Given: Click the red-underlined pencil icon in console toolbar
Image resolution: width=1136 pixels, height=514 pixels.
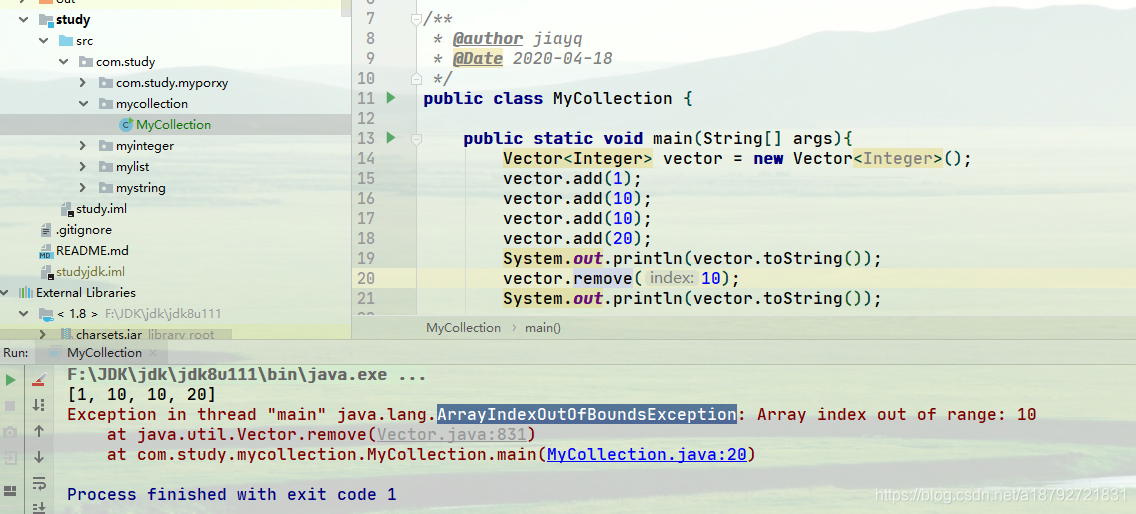Looking at the screenshot, I should (39, 380).
